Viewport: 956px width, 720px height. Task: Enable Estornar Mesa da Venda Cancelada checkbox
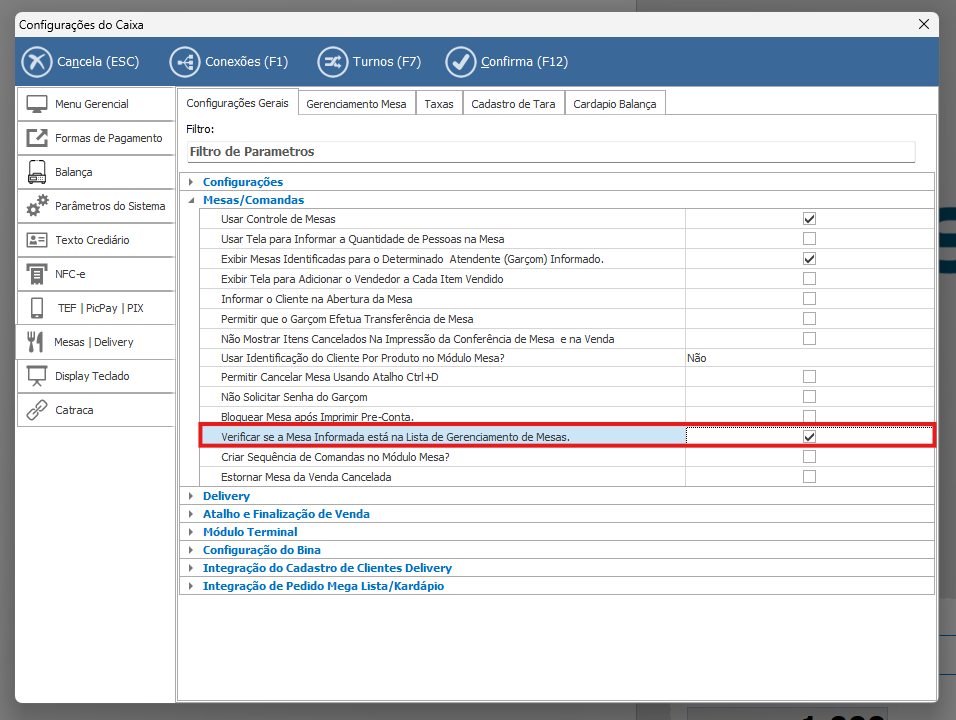(809, 477)
